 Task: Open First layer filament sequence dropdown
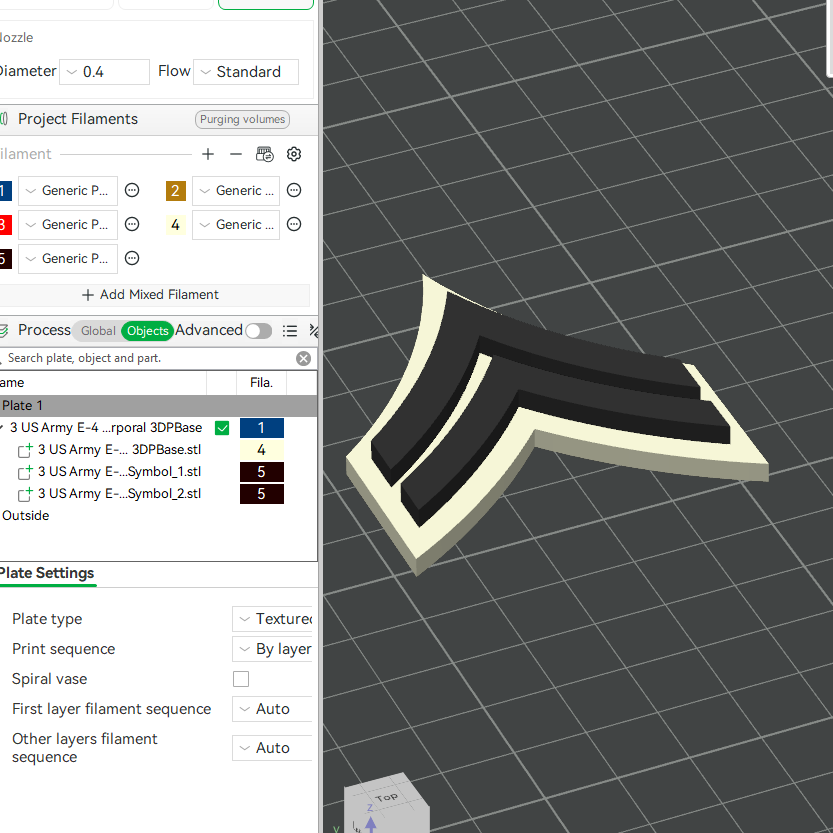coord(272,709)
